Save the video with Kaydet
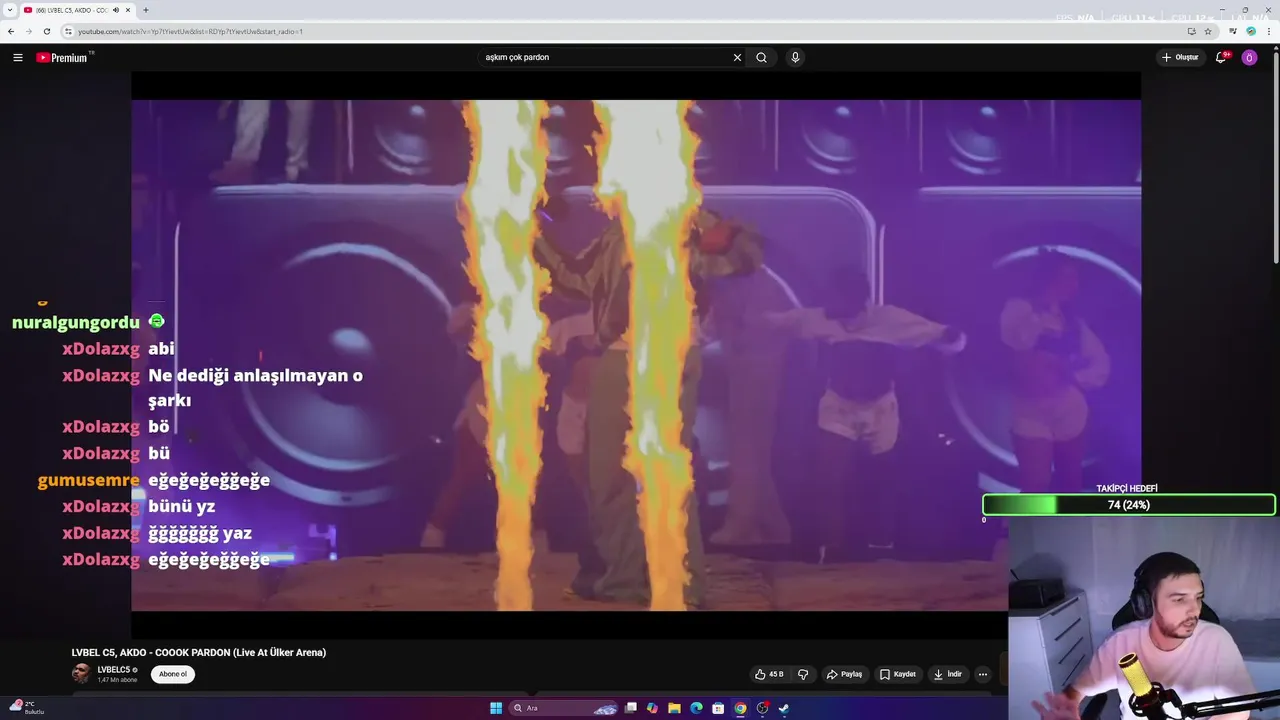Viewport: 1280px width, 720px height. pos(897,674)
